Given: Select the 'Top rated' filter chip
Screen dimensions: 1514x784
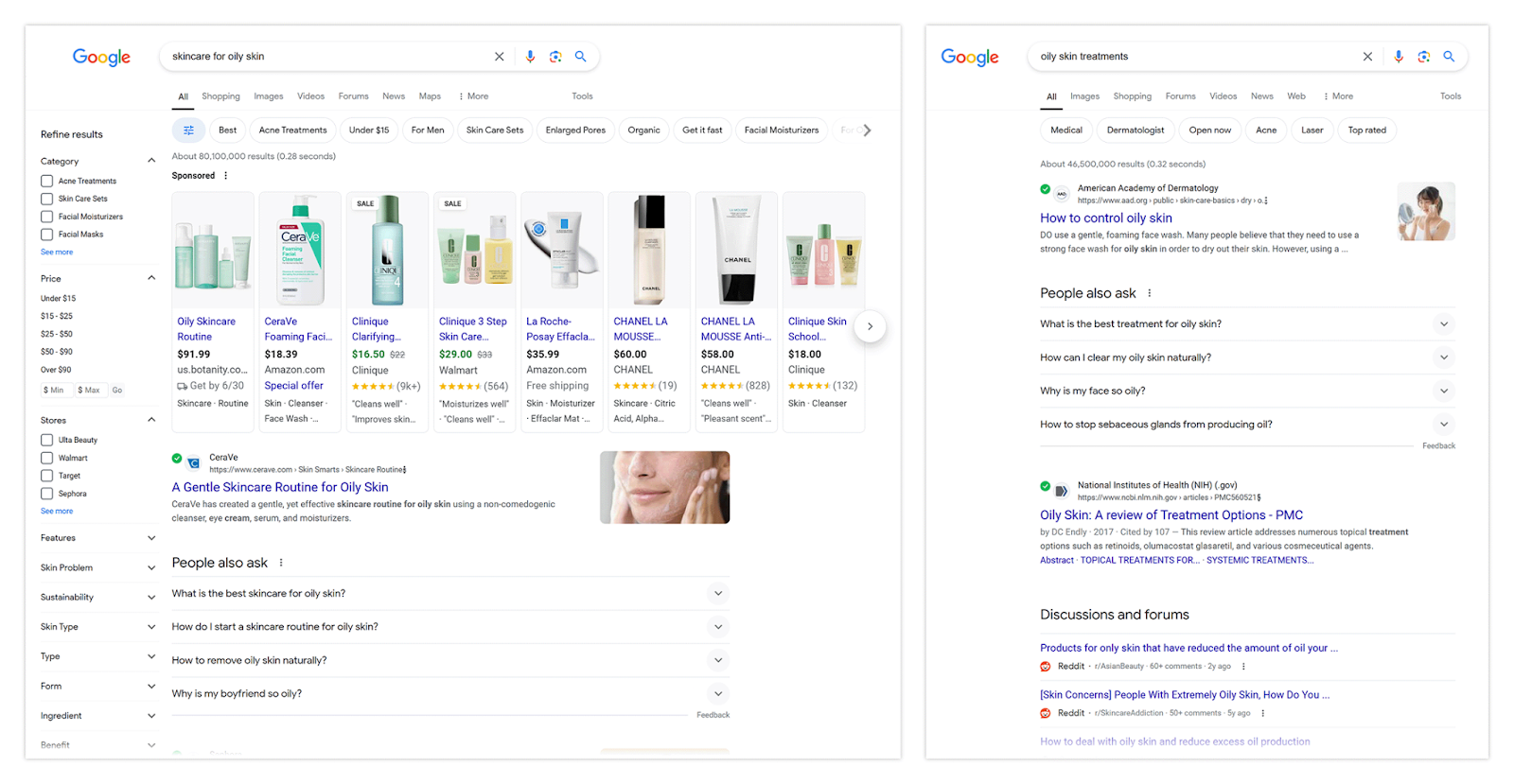Looking at the screenshot, I should pos(1366,131).
